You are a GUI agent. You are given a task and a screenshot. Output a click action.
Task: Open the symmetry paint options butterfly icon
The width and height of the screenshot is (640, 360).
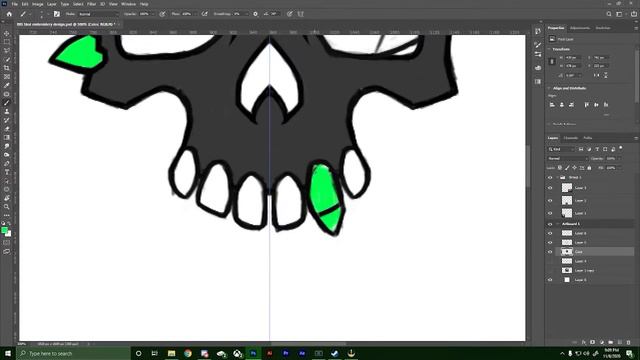[x=300, y=14]
